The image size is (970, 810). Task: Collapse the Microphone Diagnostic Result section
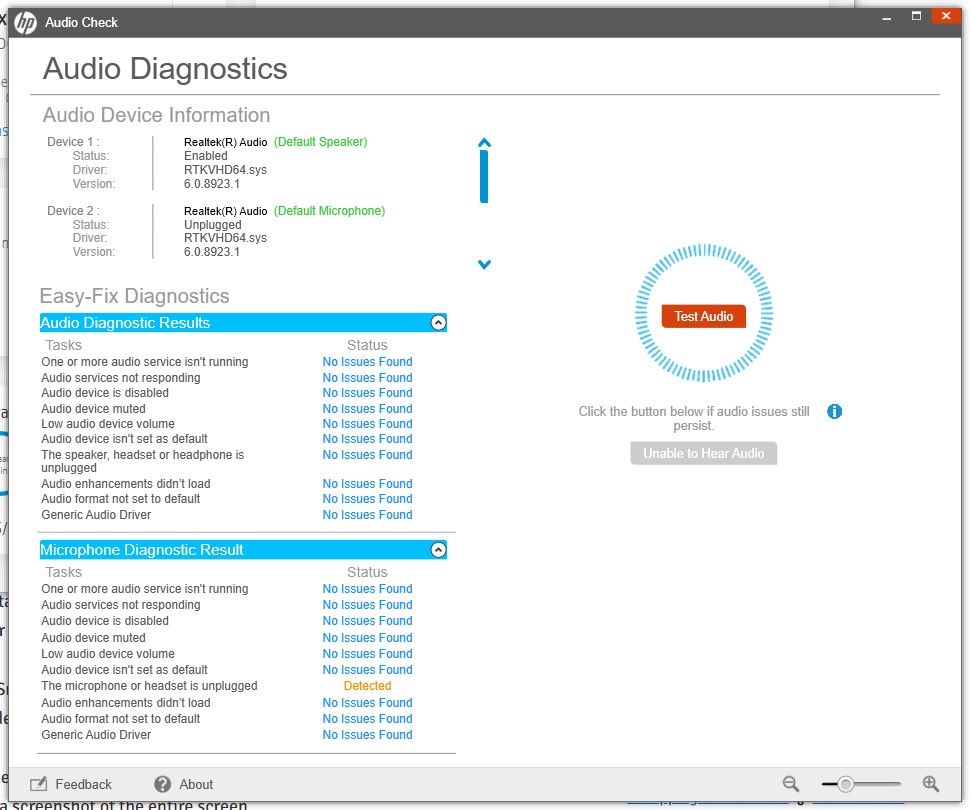(x=438, y=549)
